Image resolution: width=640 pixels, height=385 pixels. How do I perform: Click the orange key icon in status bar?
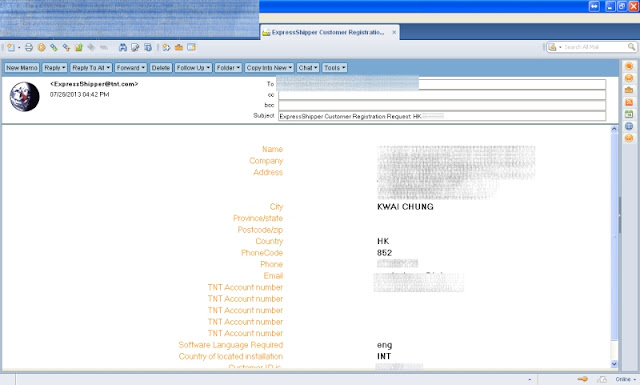pyautogui.click(x=583, y=379)
